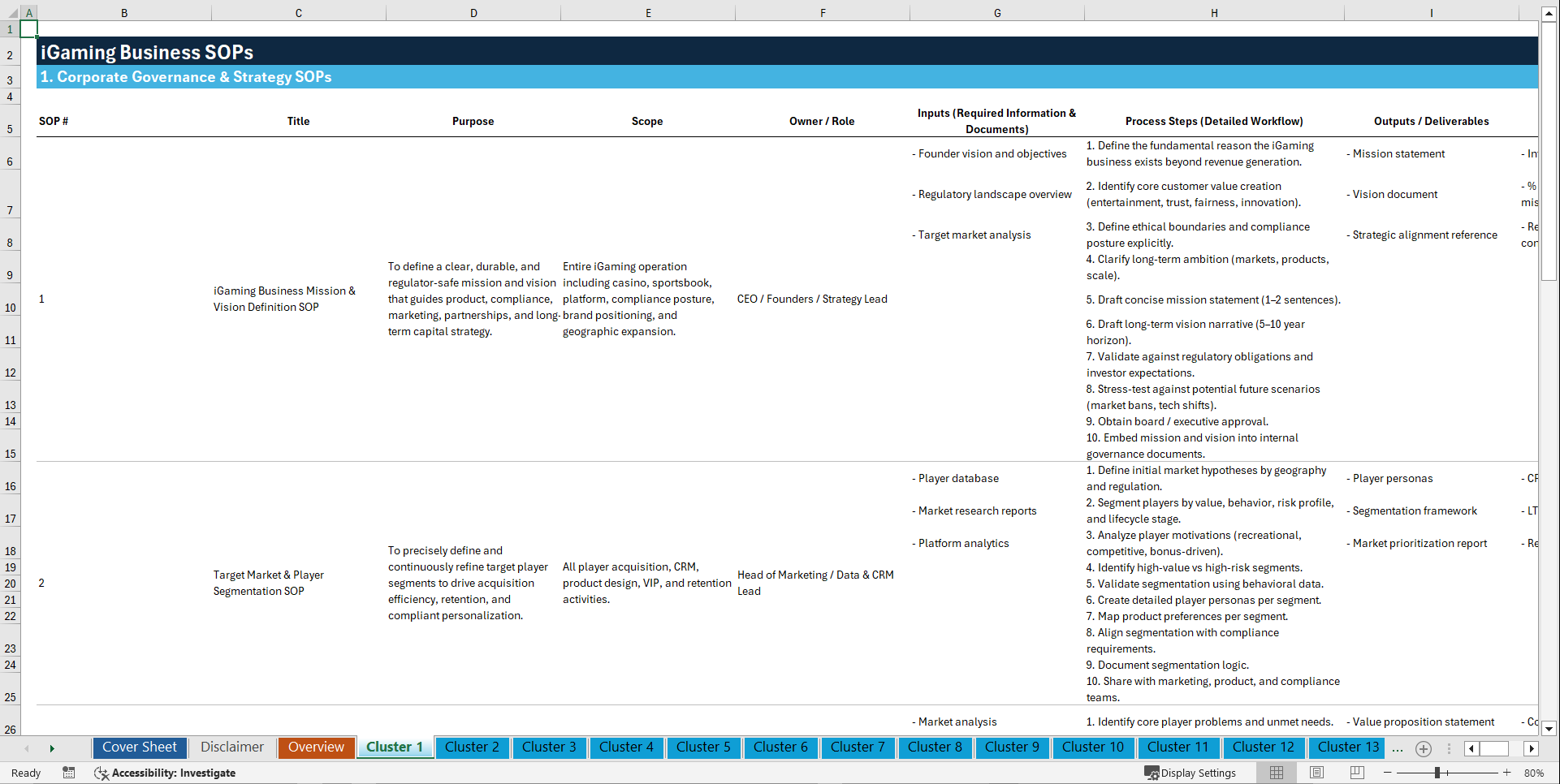Select the Cluster 13 sheet tab
Image resolution: width=1560 pixels, height=784 pixels.
pyautogui.click(x=1346, y=747)
